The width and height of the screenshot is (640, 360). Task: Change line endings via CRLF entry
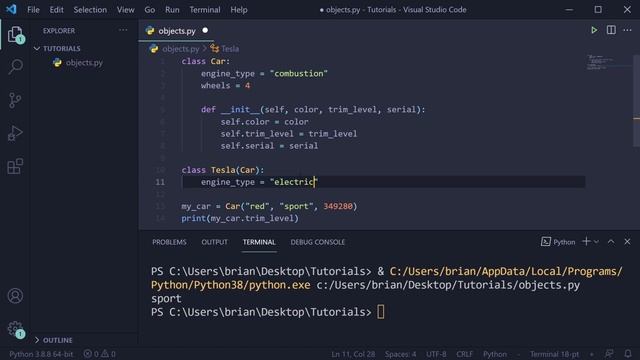click(464, 354)
